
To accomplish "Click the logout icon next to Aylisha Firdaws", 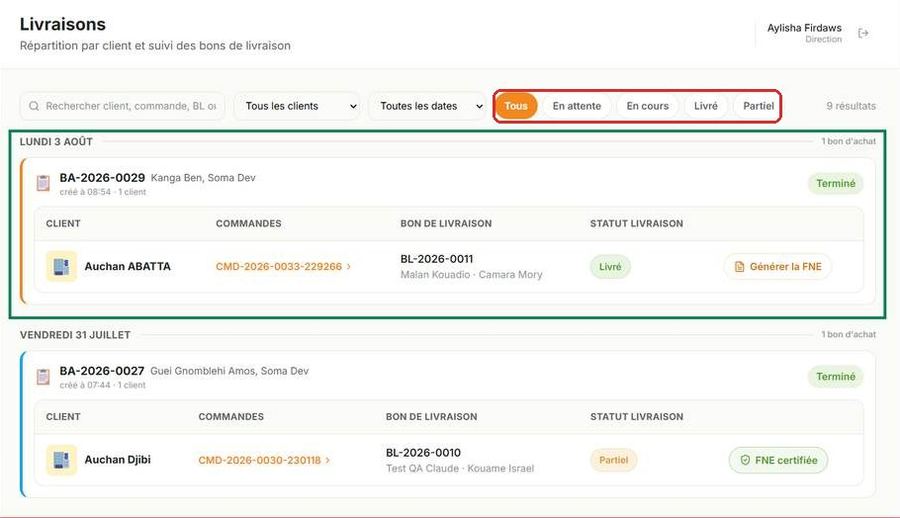I will (x=863, y=33).
